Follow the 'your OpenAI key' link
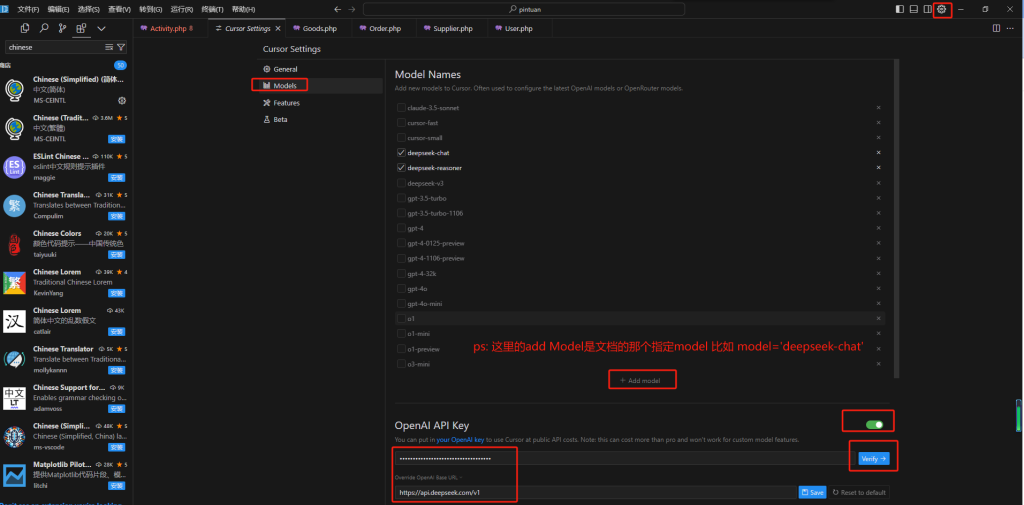The width and height of the screenshot is (1024, 505). (x=460, y=440)
